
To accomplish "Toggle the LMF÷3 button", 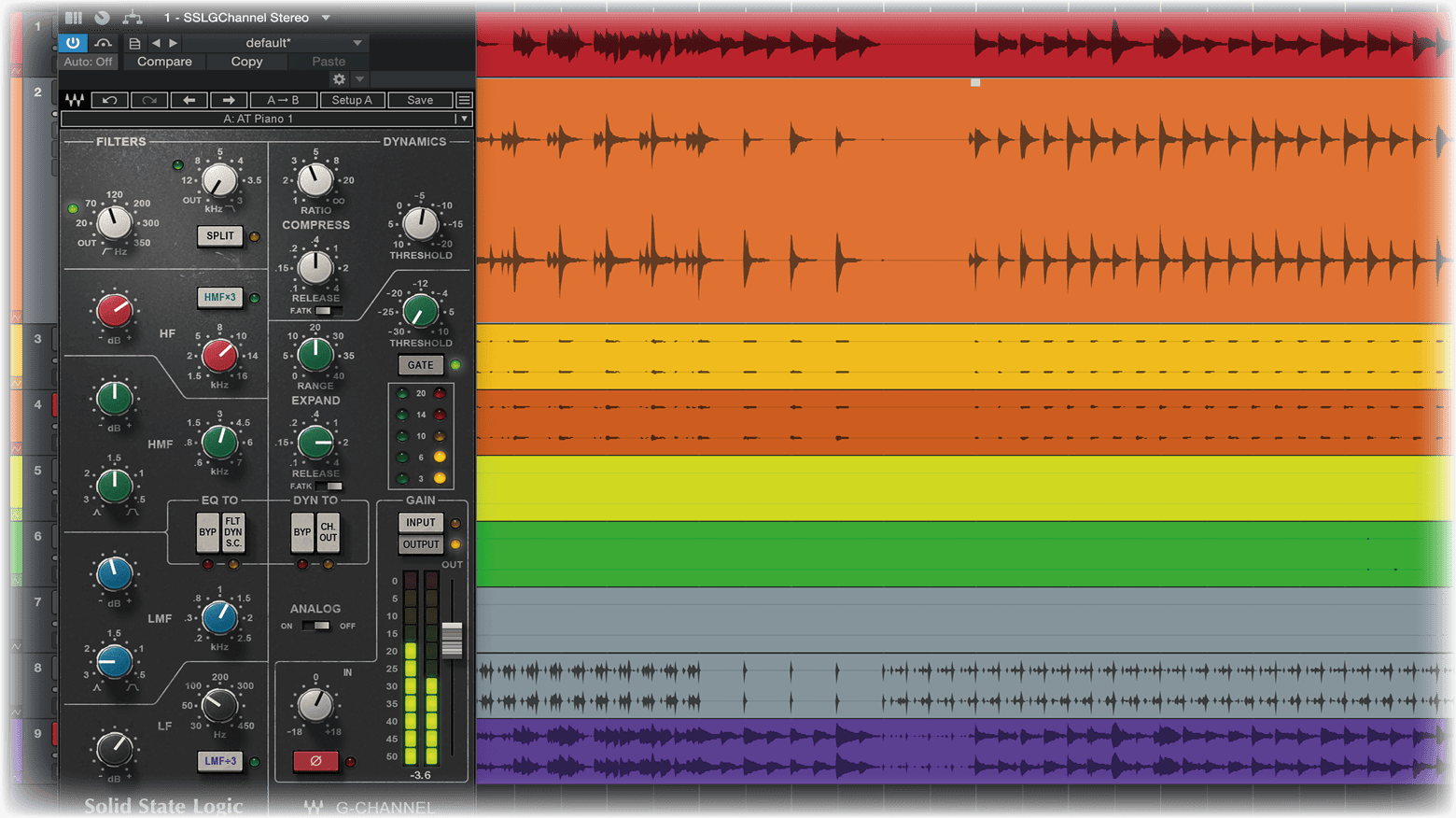I will coord(220,761).
